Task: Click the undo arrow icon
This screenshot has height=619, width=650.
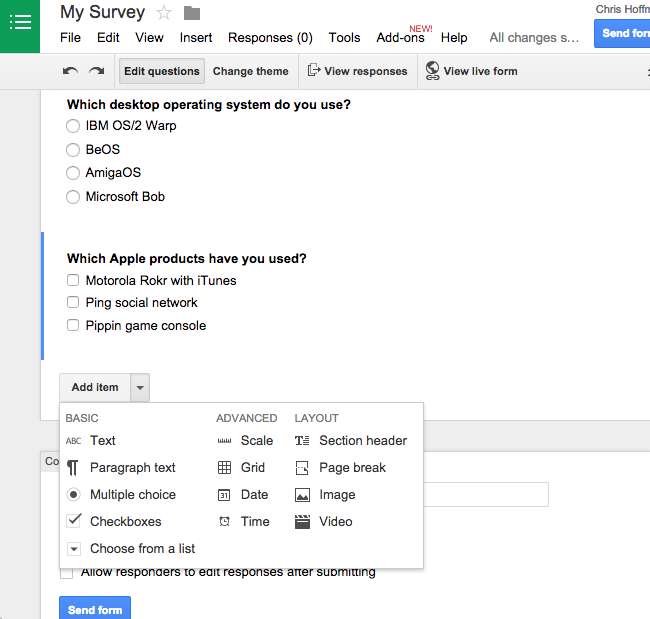Action: (x=70, y=71)
